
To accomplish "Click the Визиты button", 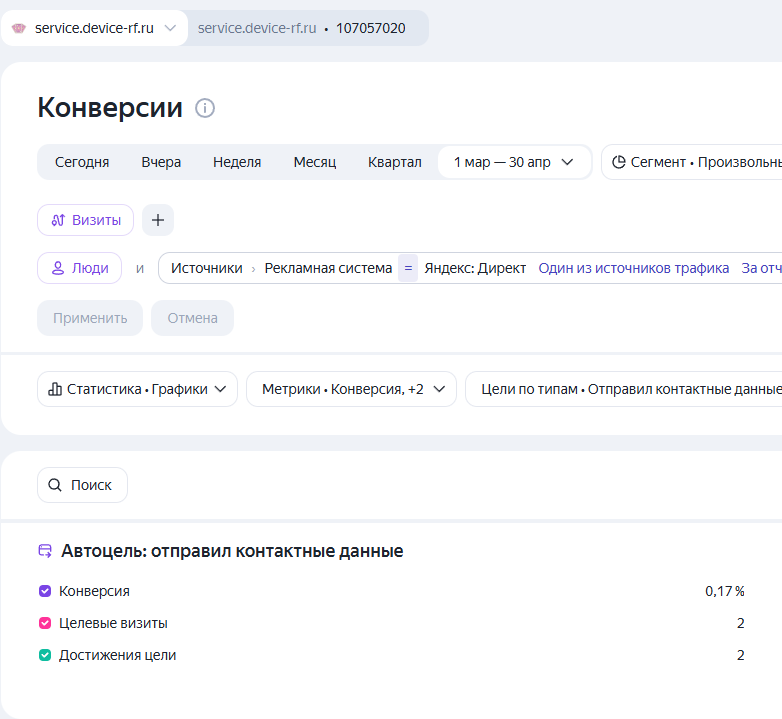I will point(85,220).
